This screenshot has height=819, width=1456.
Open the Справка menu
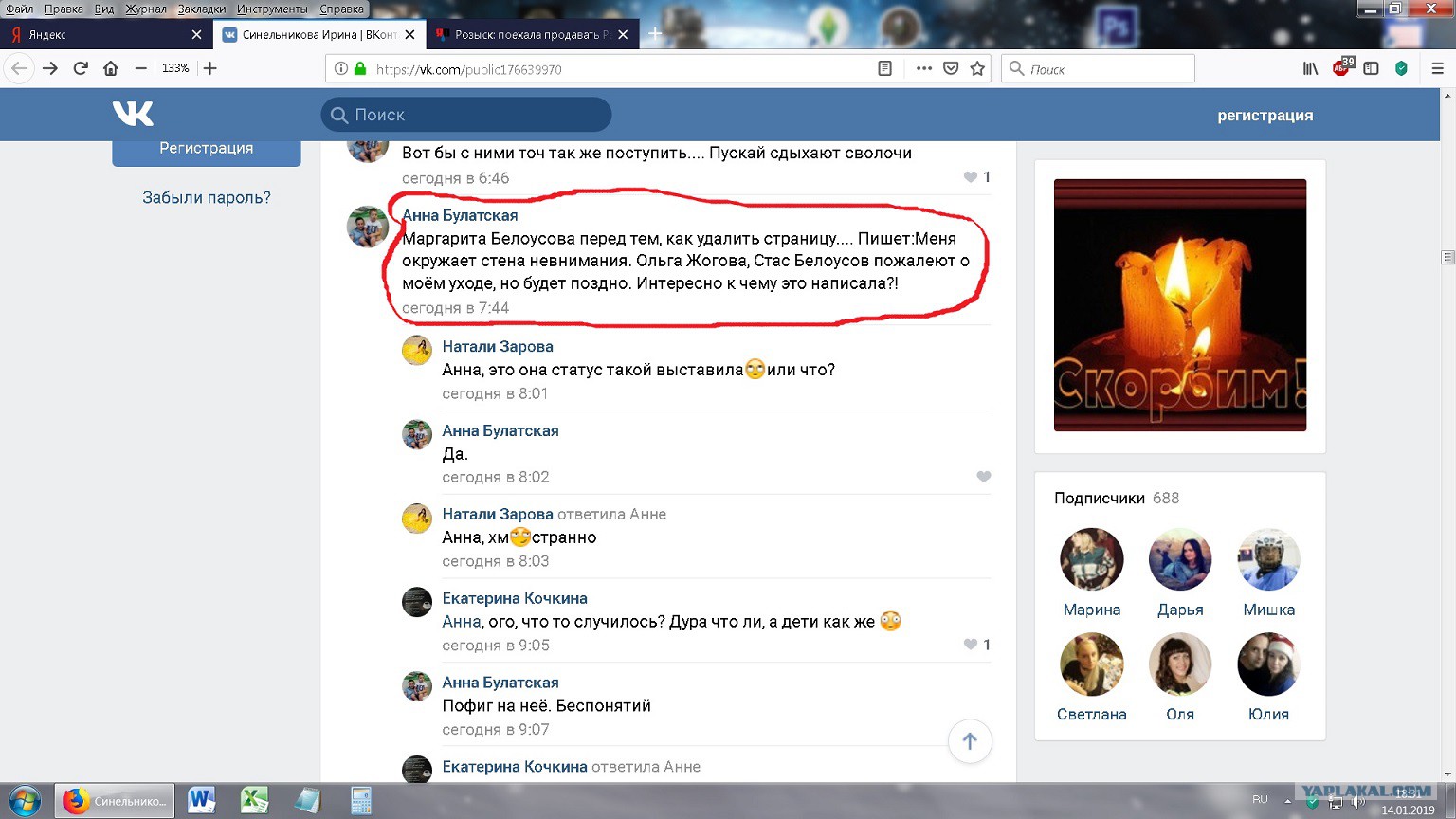click(341, 9)
